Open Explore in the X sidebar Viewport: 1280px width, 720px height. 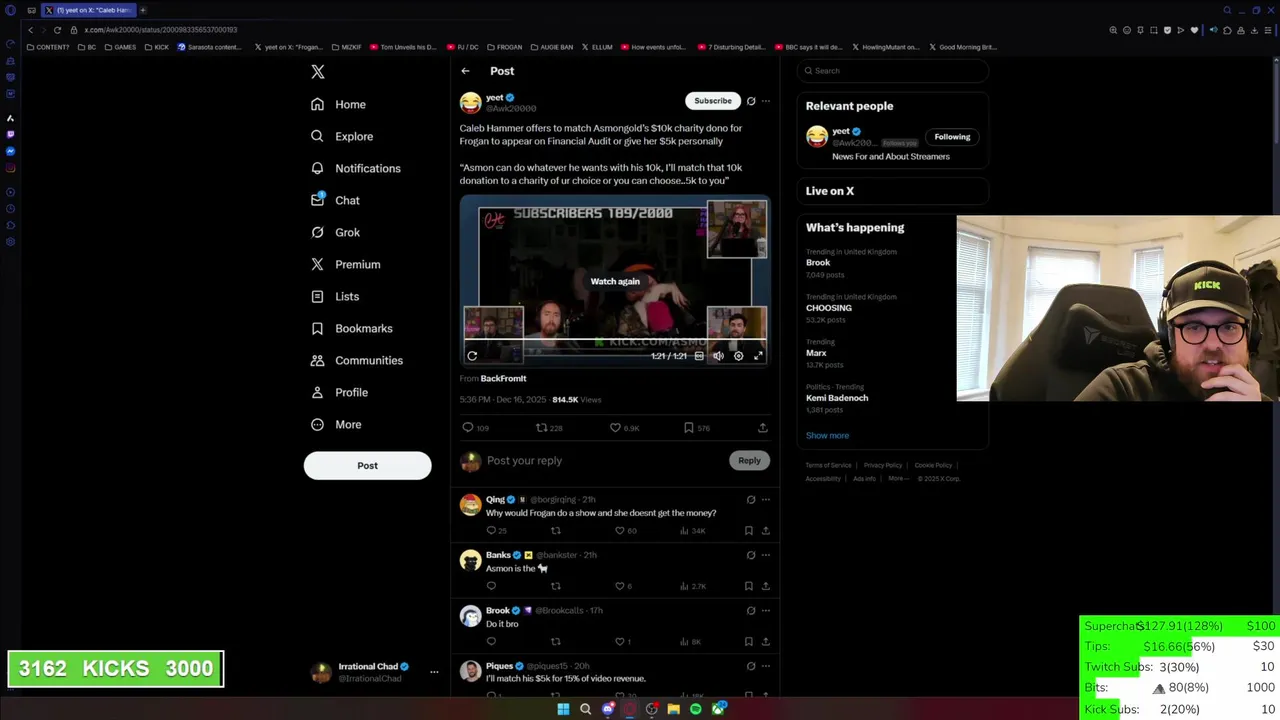tap(342, 136)
